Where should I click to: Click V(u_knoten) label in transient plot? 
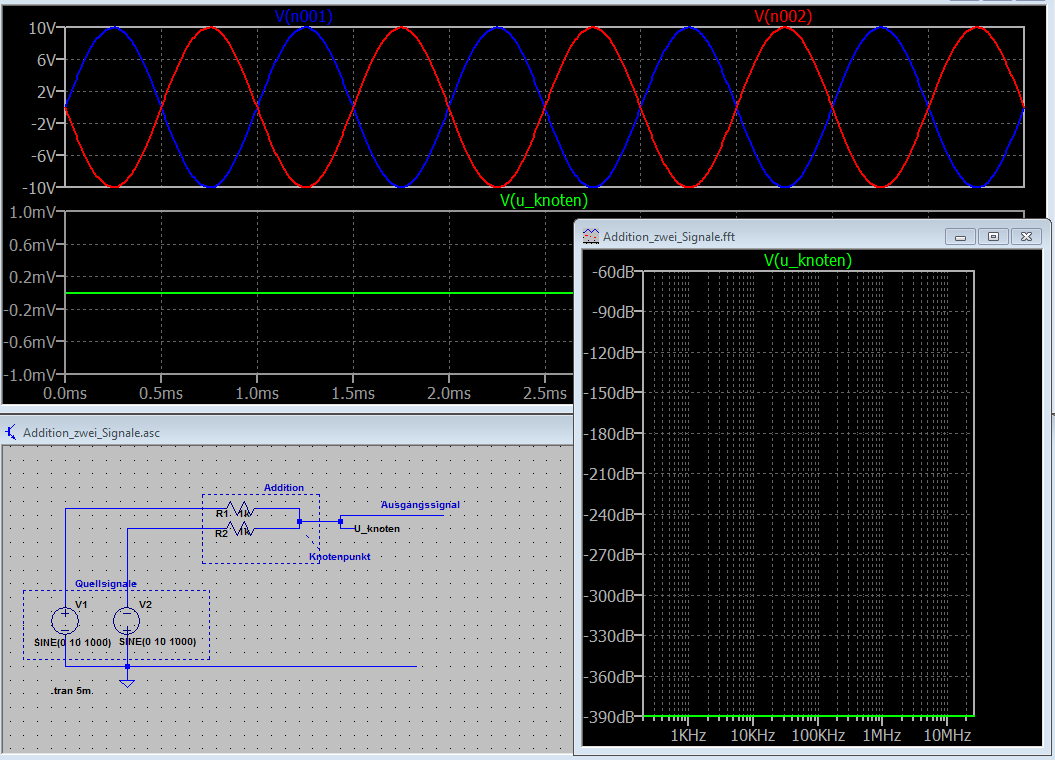pos(543,200)
